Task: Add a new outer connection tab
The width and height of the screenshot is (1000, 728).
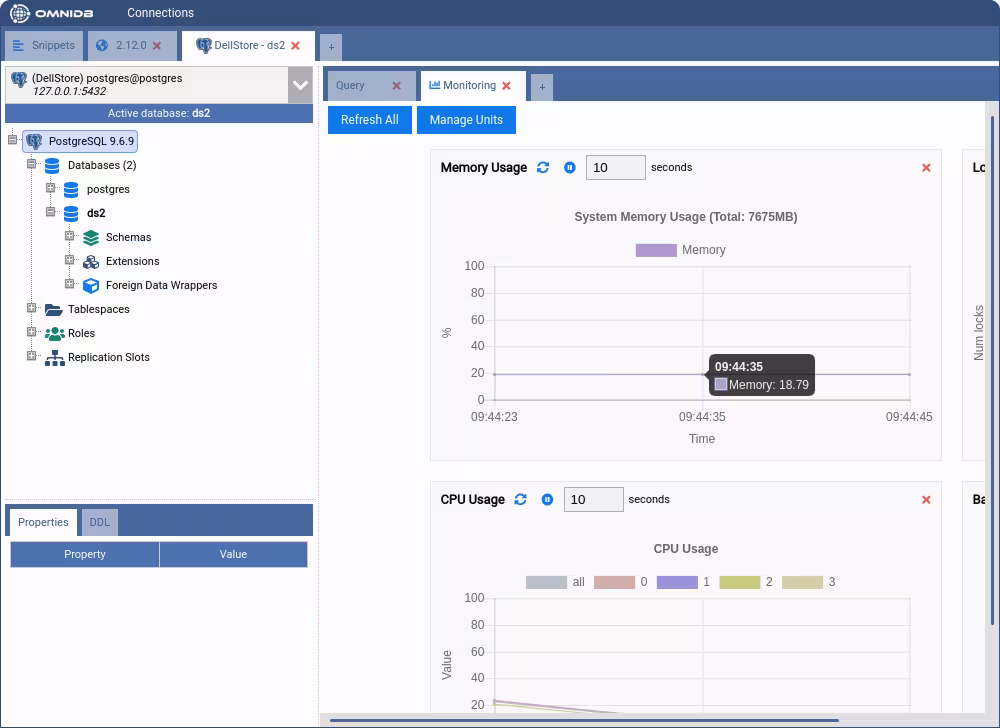Action: [331, 47]
